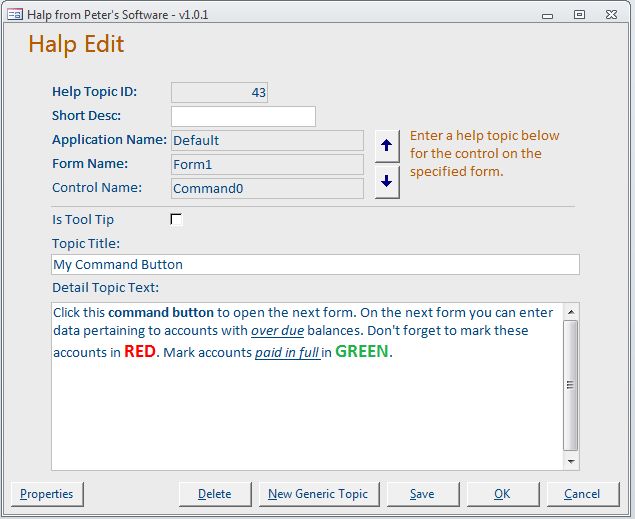Delete the current help topic
The height and width of the screenshot is (519, 635).
tap(215, 494)
